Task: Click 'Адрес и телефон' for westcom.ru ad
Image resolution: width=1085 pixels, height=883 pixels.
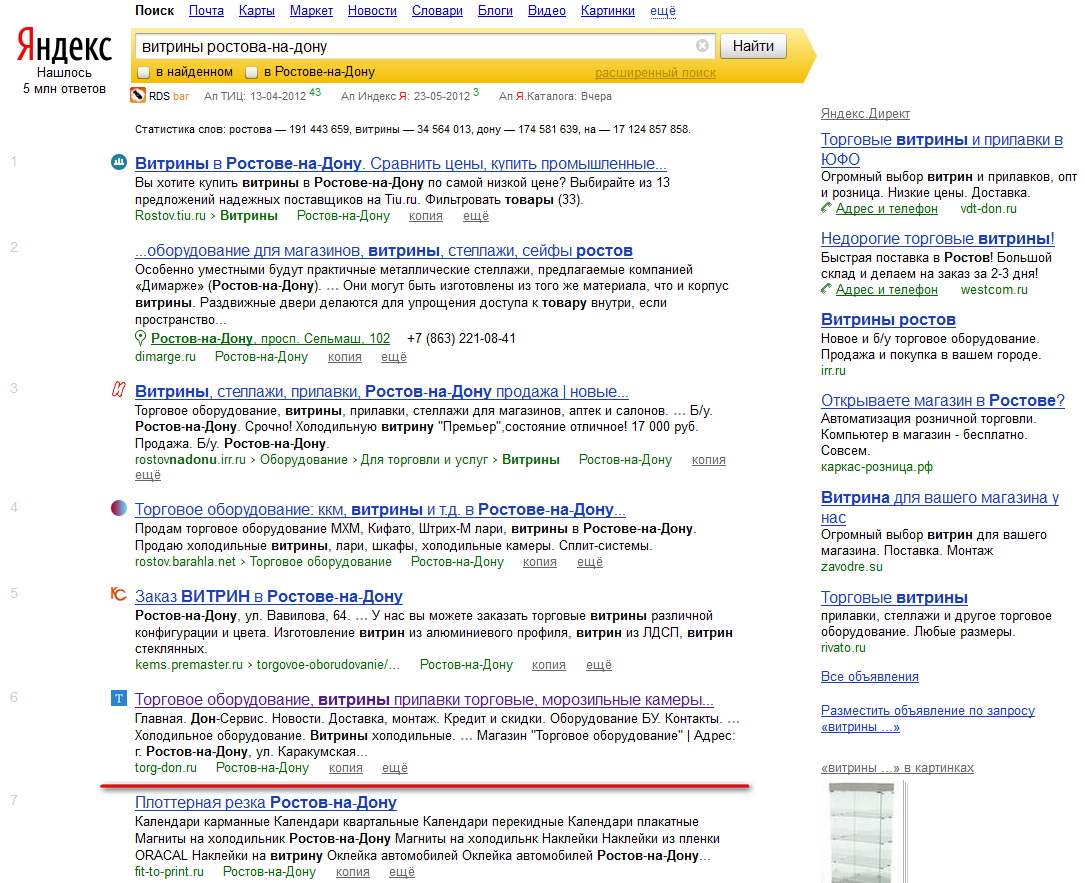Action: [886, 290]
